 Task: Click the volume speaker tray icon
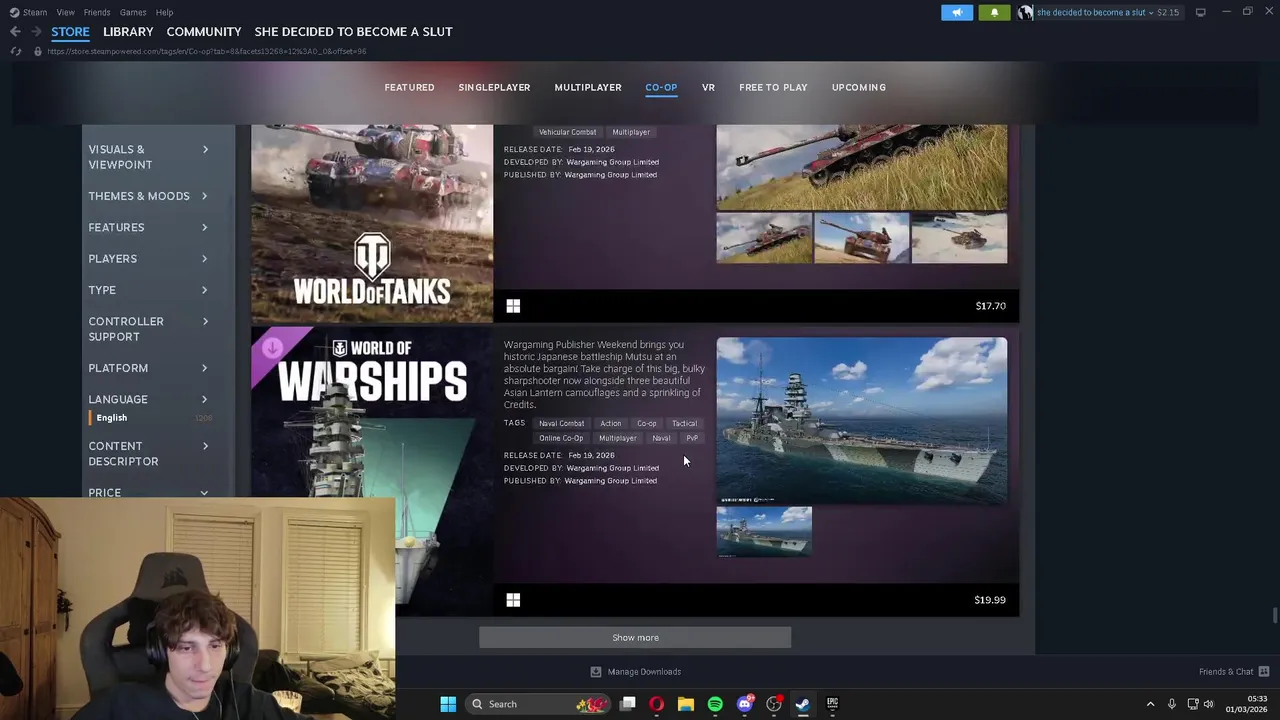(x=1208, y=704)
